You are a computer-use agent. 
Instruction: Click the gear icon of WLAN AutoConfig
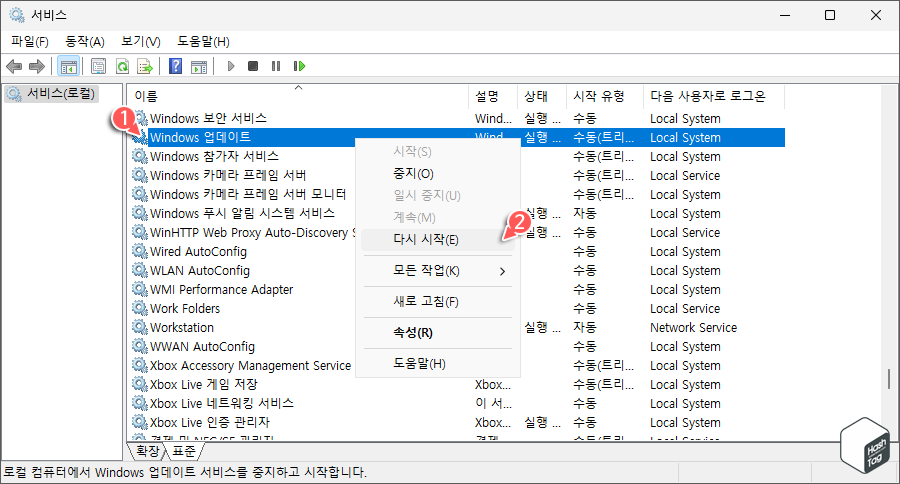(x=140, y=270)
